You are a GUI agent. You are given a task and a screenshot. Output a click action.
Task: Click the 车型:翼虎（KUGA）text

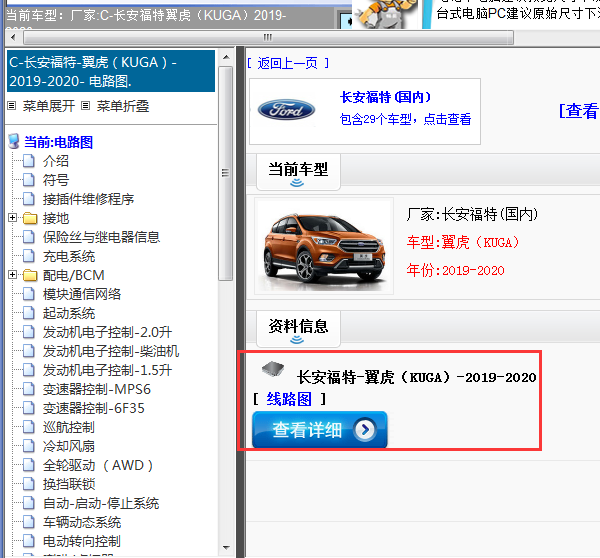pos(463,242)
